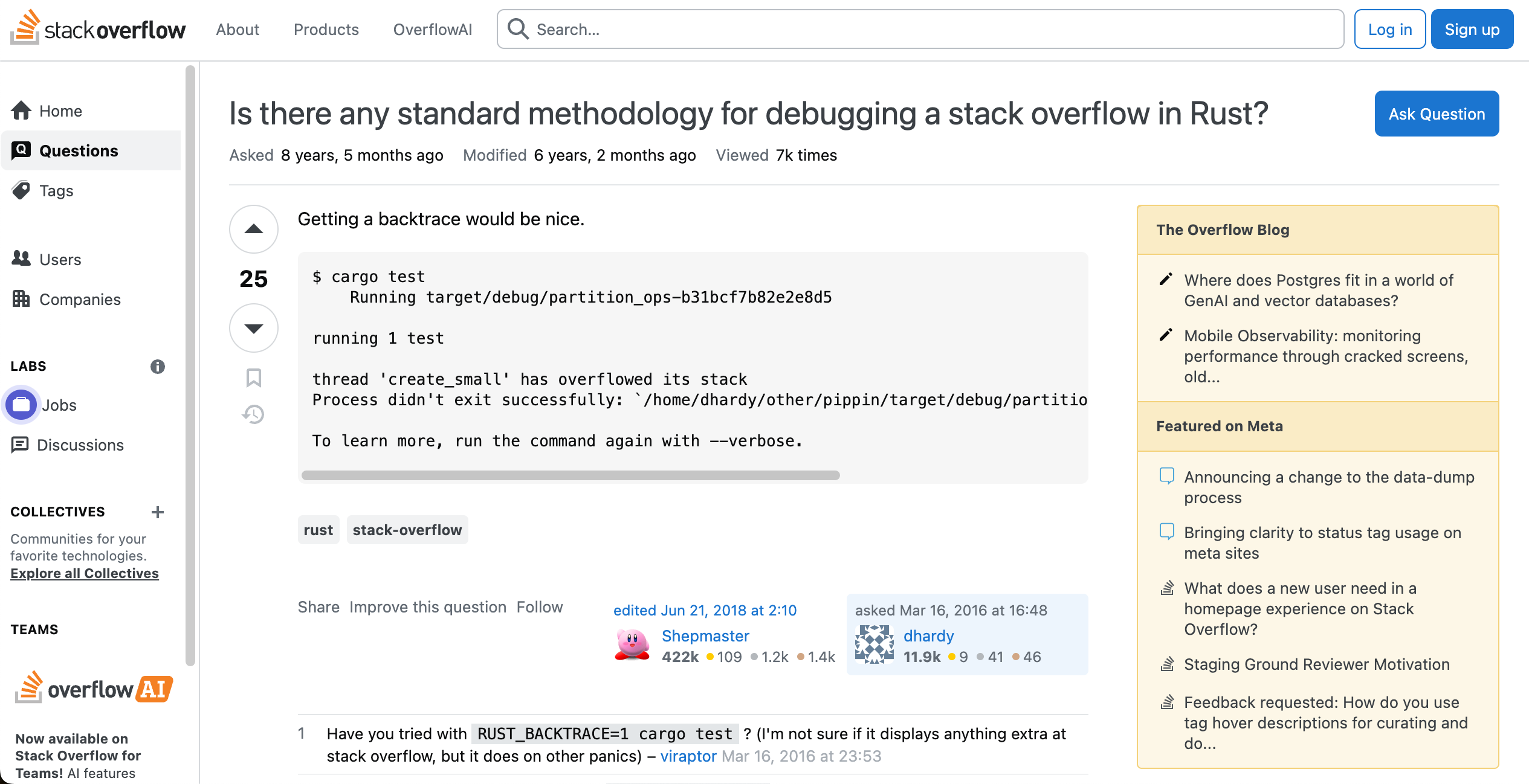Open Where does Postgres fit blog post
The width and height of the screenshot is (1529, 784).
1319,291
